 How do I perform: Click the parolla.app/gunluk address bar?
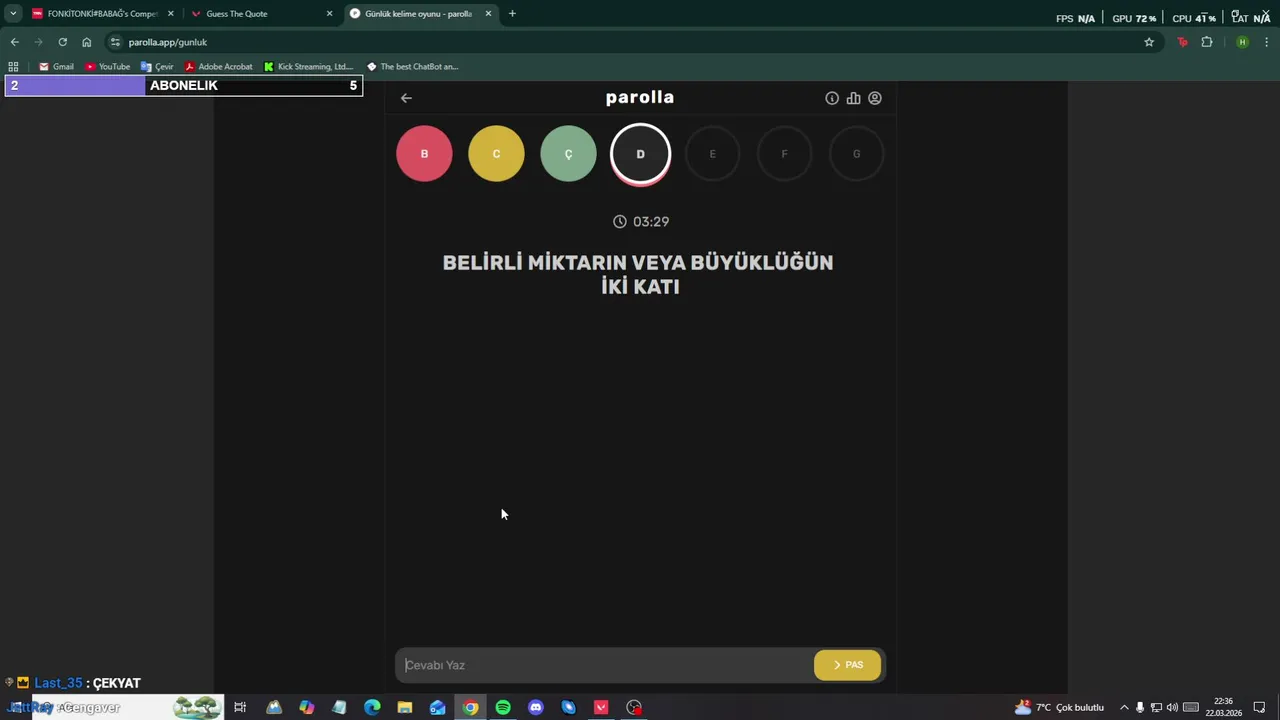(x=632, y=42)
